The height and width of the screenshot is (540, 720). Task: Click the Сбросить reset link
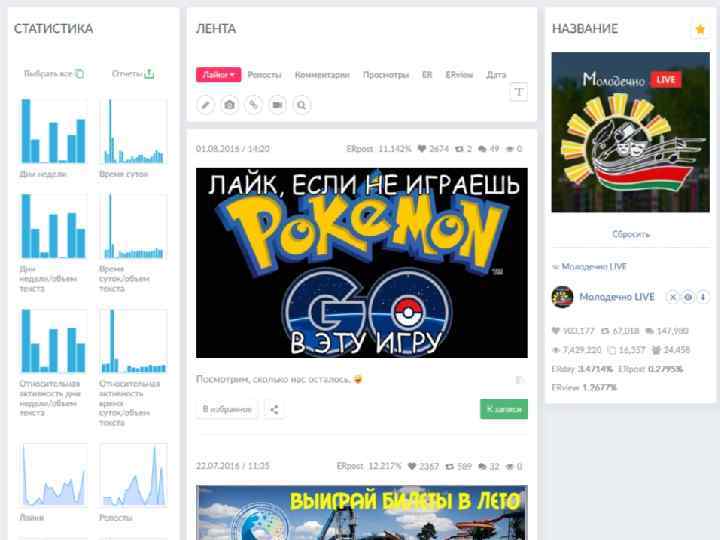[x=631, y=235]
